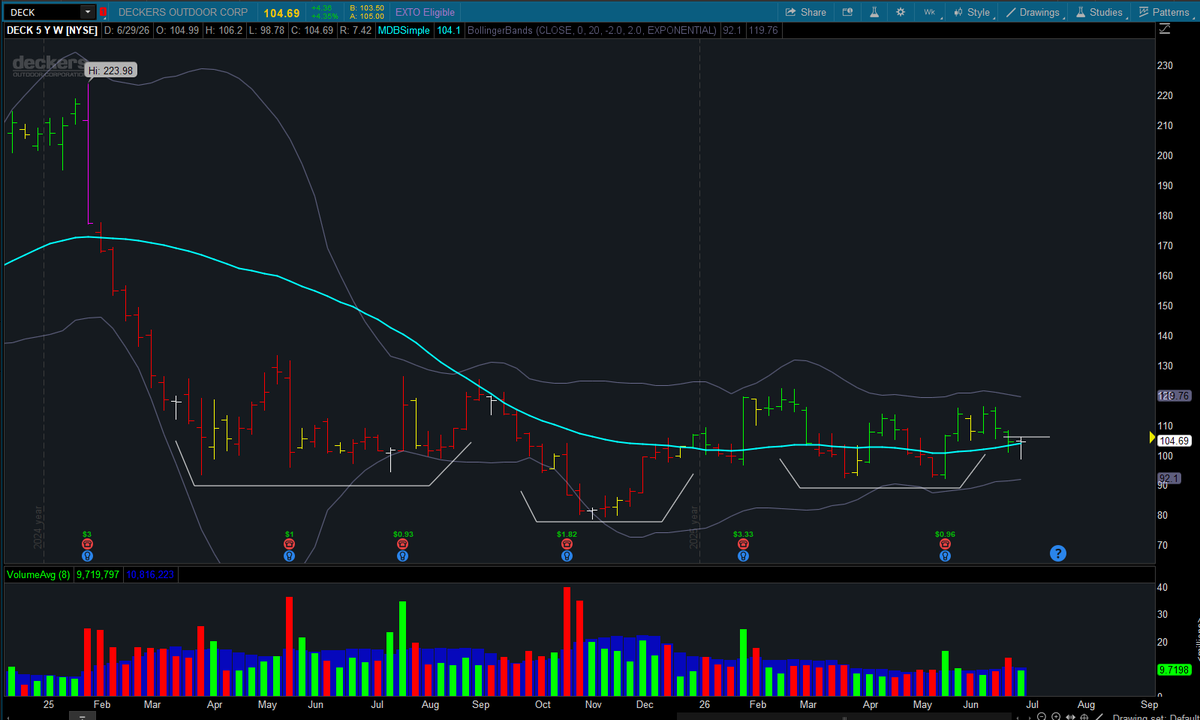Click the 9.7198 volume axis value label
This screenshot has height=720, width=1200.
click(1175, 669)
